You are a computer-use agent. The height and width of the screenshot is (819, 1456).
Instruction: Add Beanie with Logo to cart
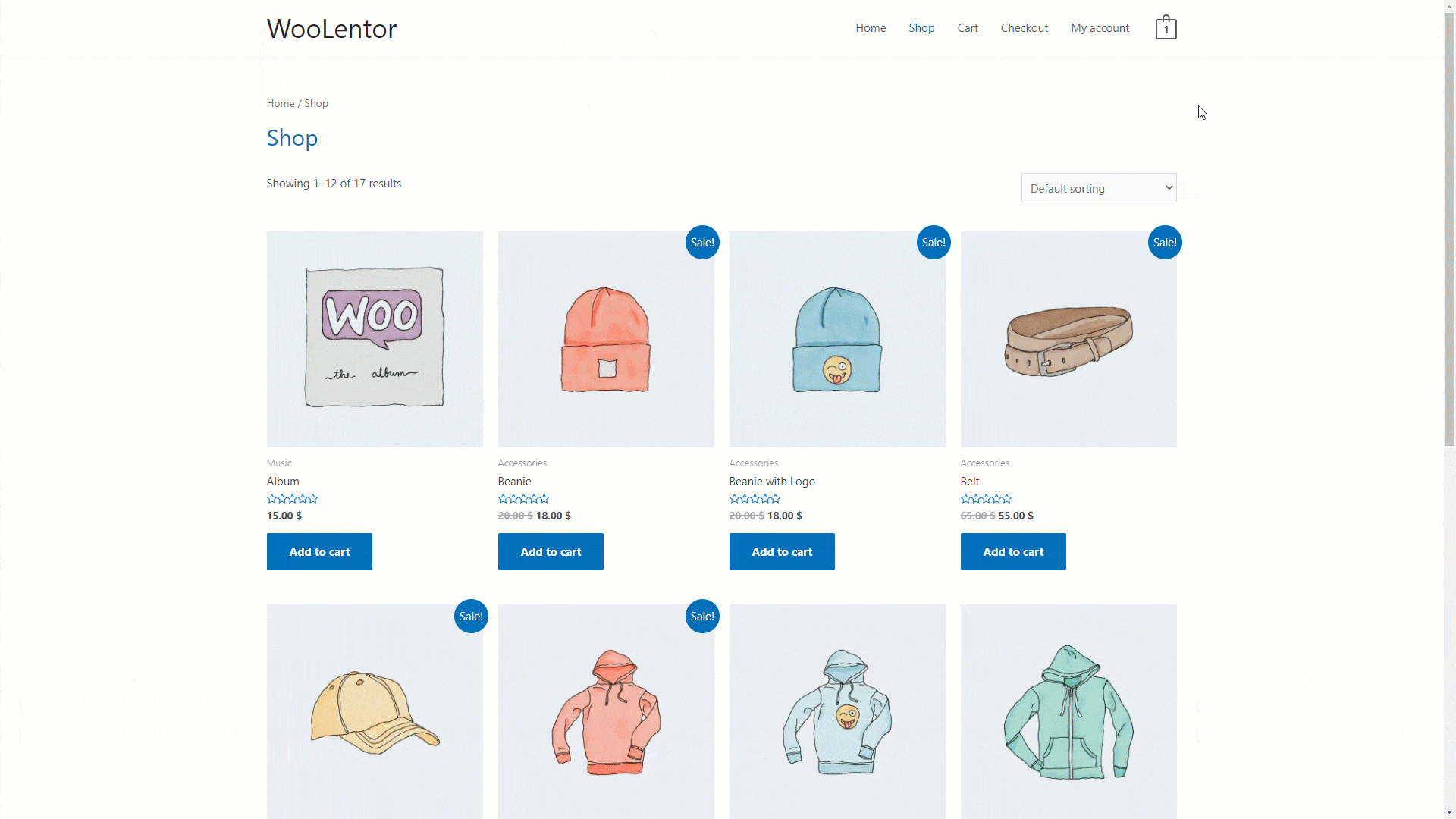pyautogui.click(x=782, y=552)
